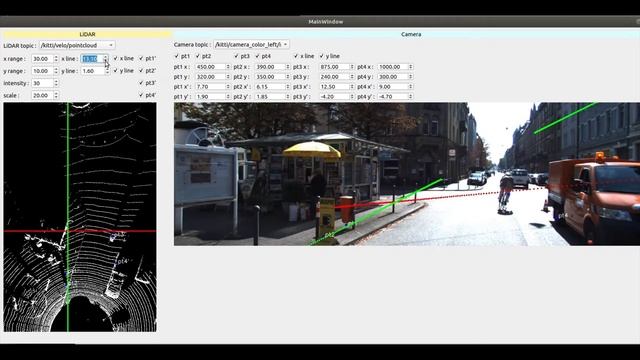Click the pt3 x' spin arrows
Image resolution: width=640 pixels, height=360 pixels.
click(352, 87)
